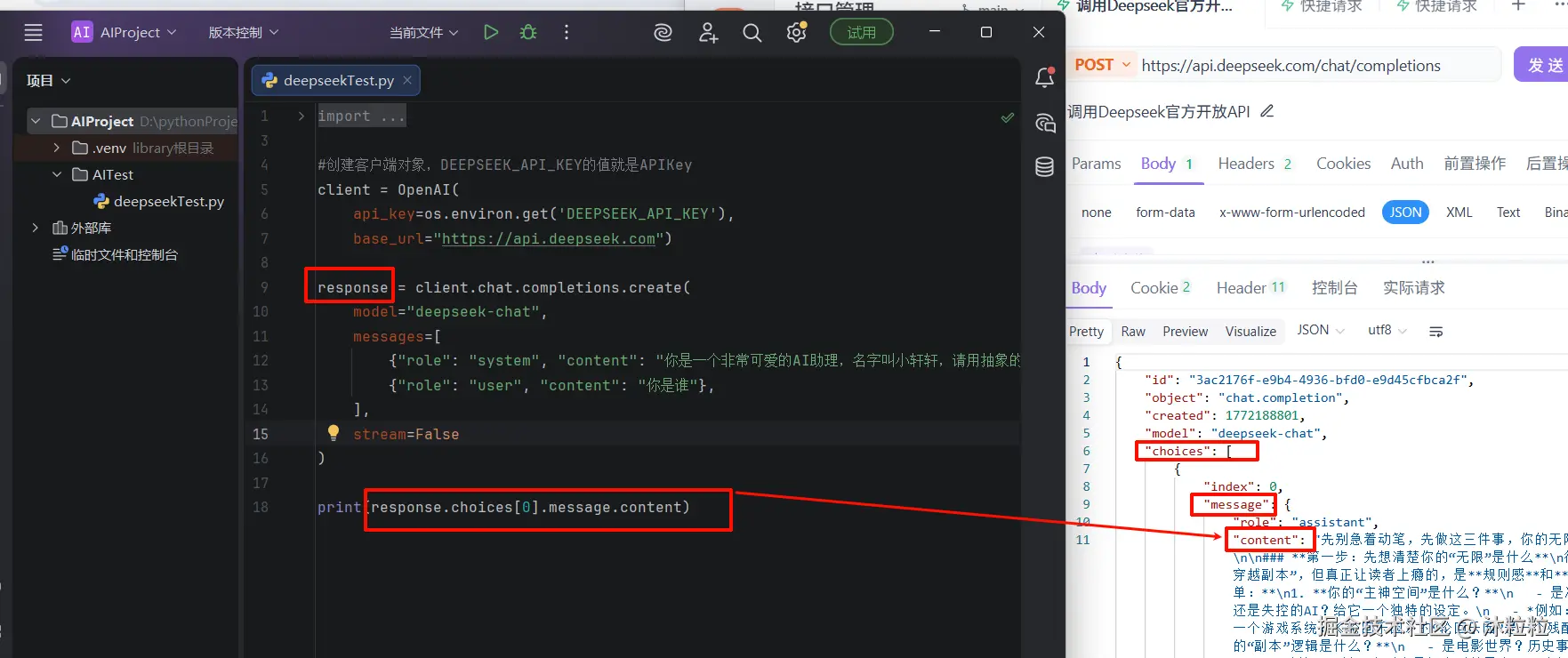Open the 控制台 response tab
Image resolution: width=1568 pixels, height=658 pixels.
tap(1334, 288)
